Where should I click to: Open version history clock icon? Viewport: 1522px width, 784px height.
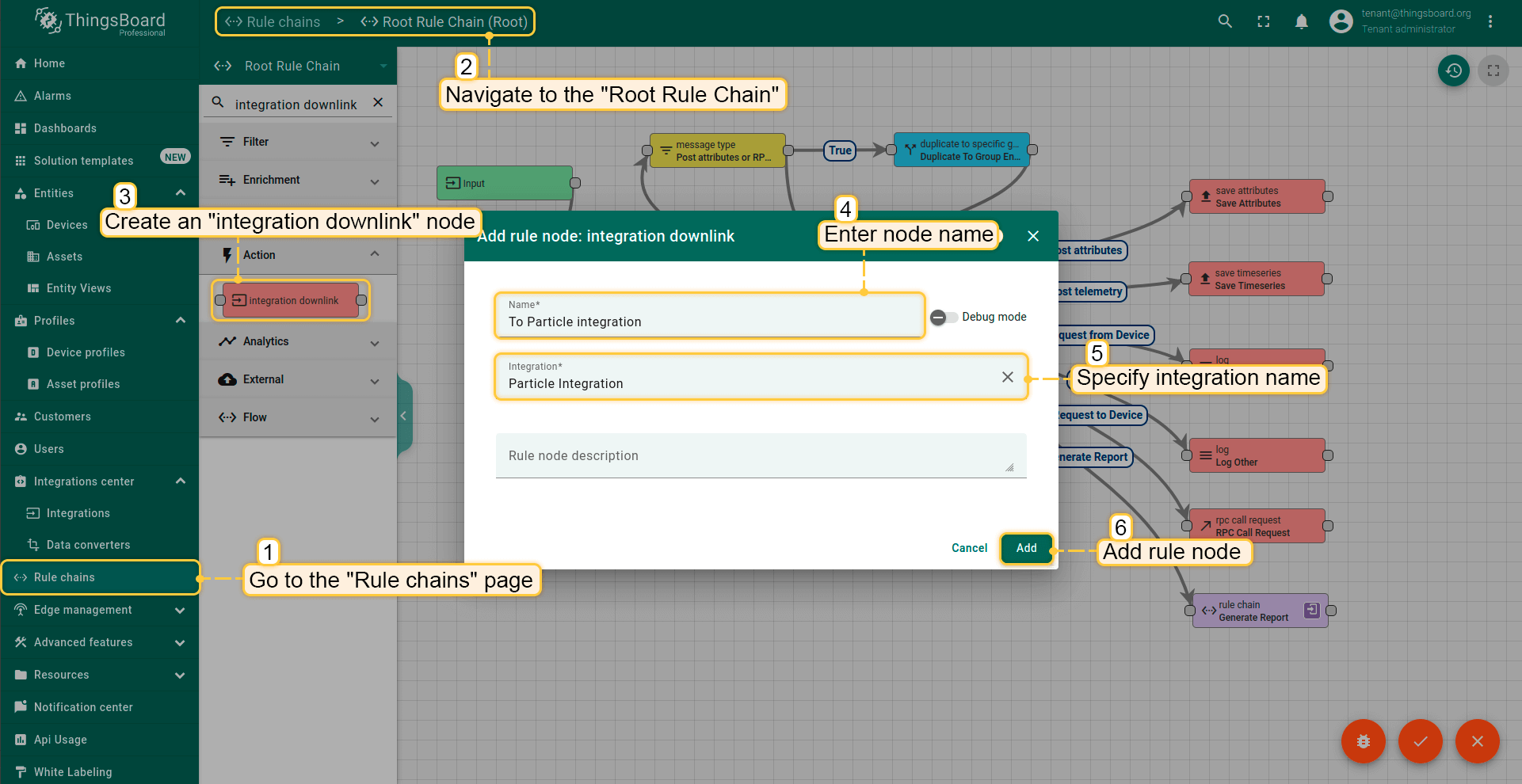[1453, 70]
